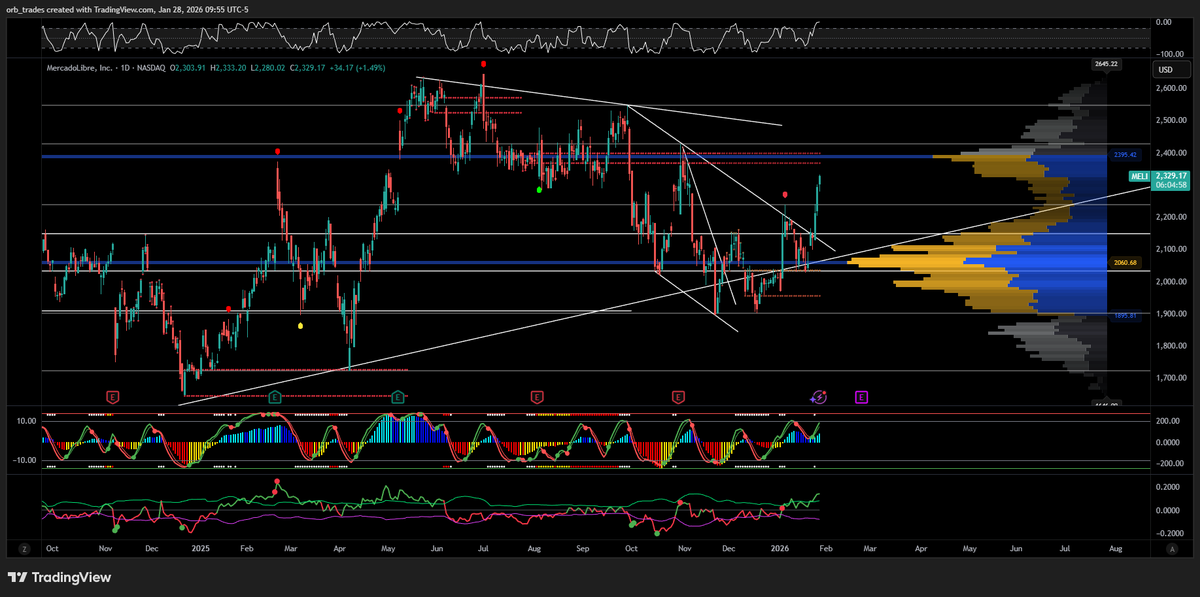
Task: Click the teal earnings marker near early May 2025
Action: coord(398,397)
